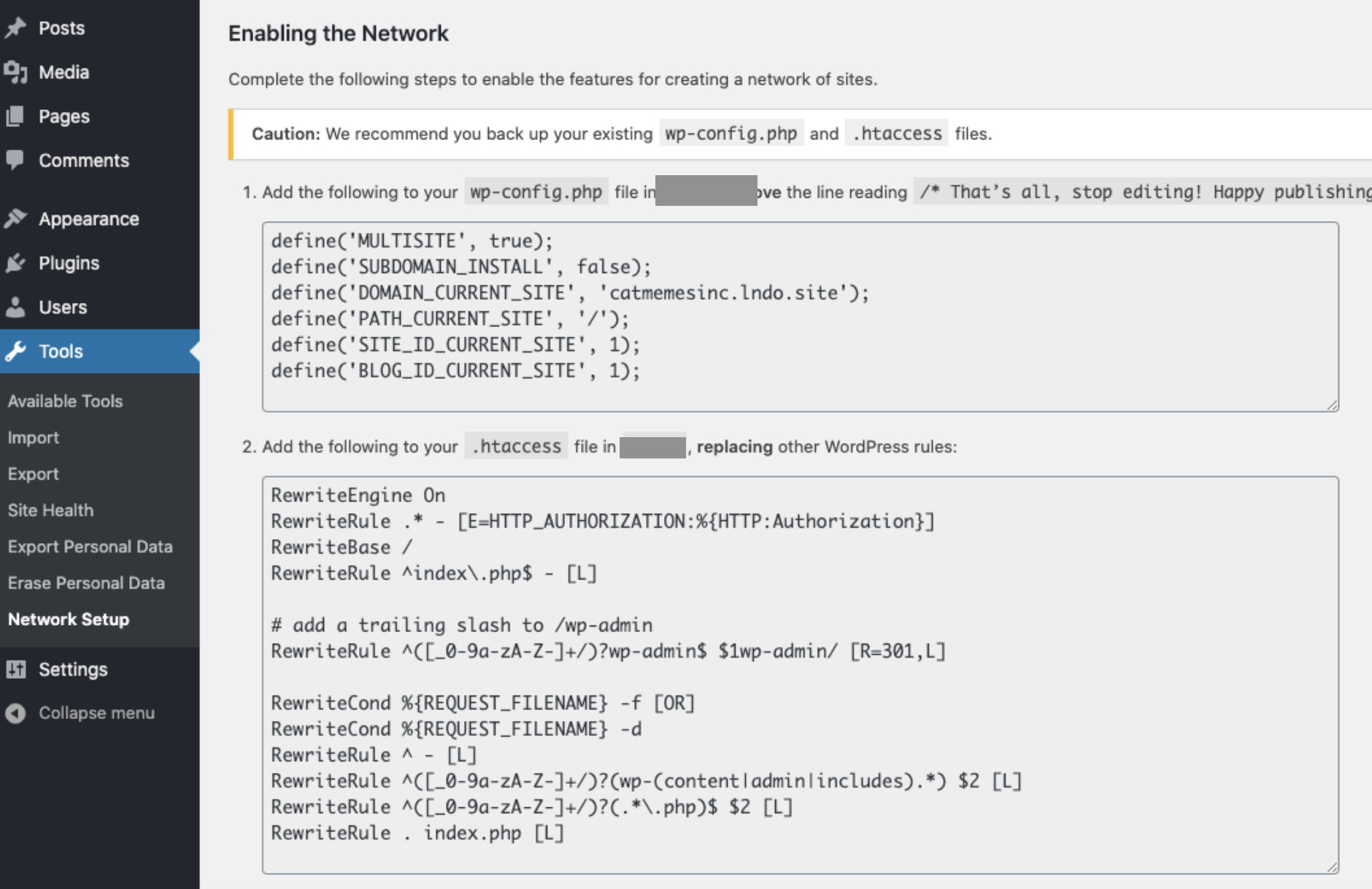The height and width of the screenshot is (889, 1372).
Task: Open the Site Health page
Action: 50,509
